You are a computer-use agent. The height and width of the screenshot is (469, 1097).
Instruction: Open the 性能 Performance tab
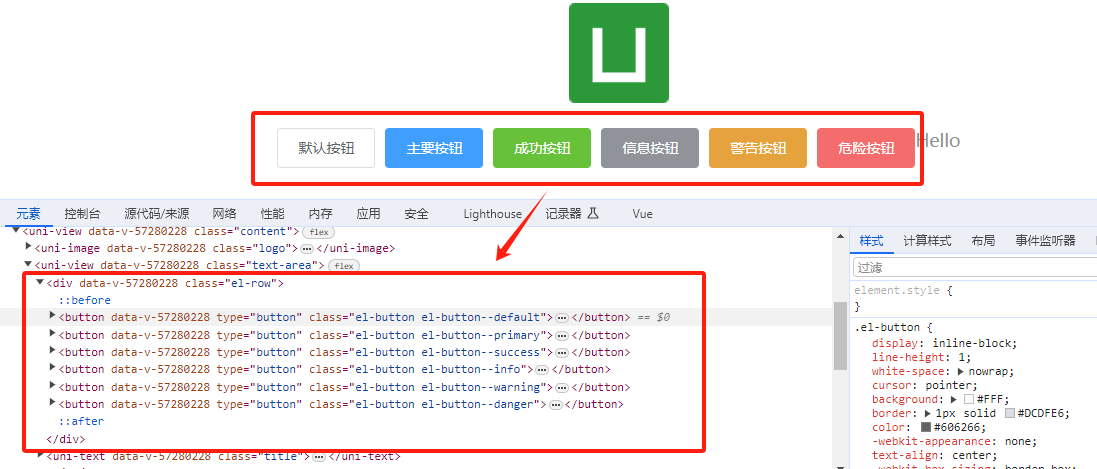click(x=272, y=214)
